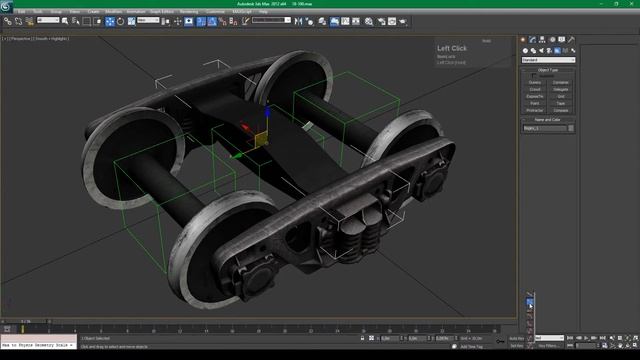The image size is (640, 360).
Task: Click the Pan View navigation icon
Action: (x=620, y=346)
